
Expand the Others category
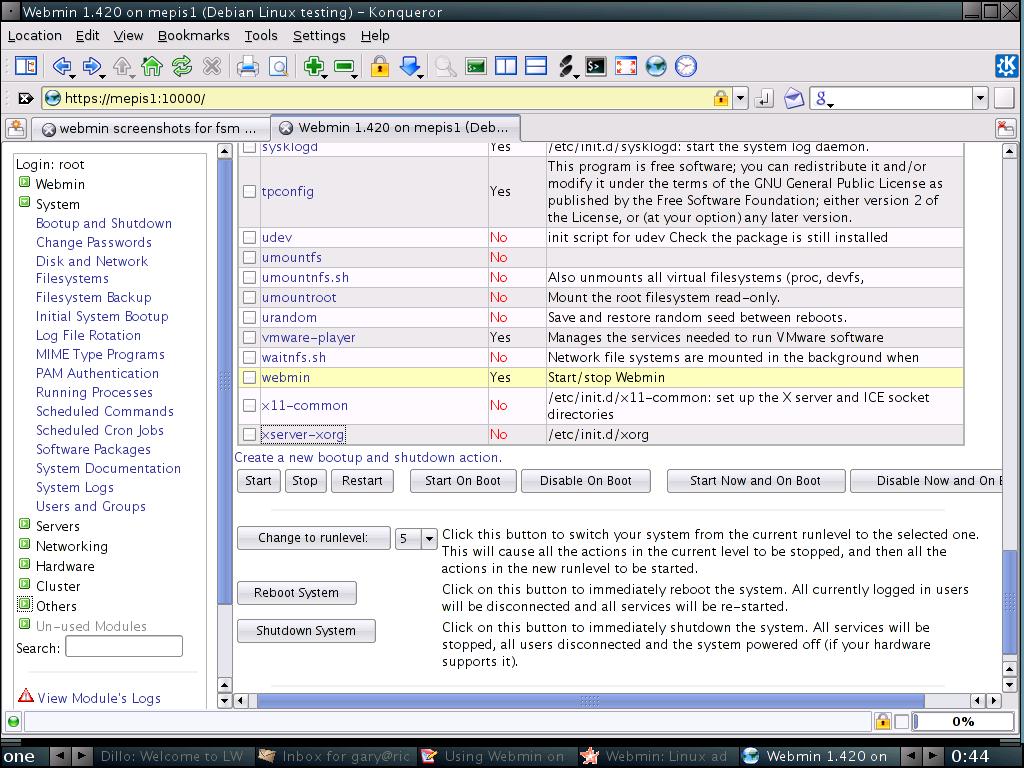click(24, 604)
